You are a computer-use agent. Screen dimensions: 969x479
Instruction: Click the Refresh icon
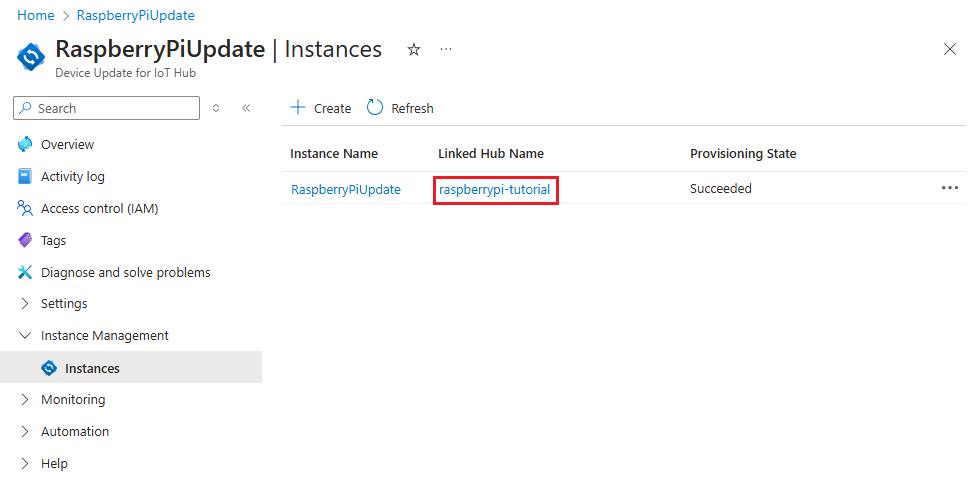point(376,108)
